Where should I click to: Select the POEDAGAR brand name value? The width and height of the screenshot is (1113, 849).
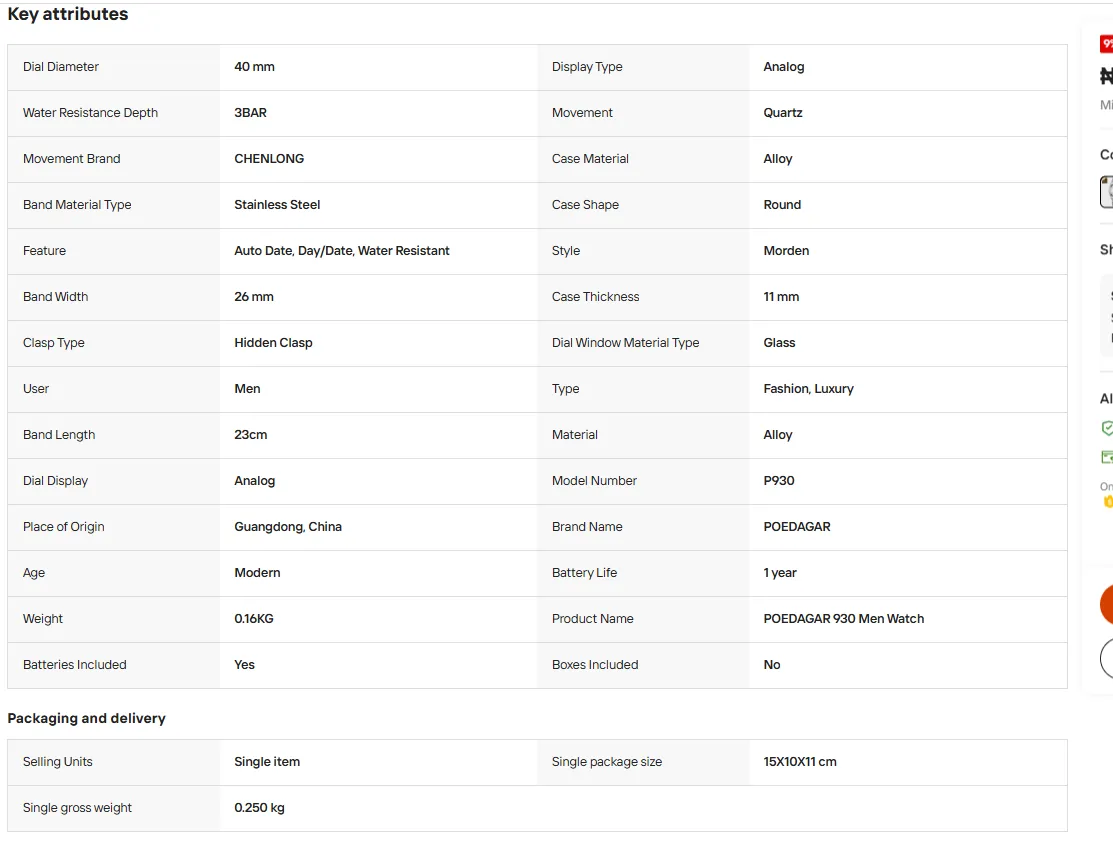(x=796, y=527)
